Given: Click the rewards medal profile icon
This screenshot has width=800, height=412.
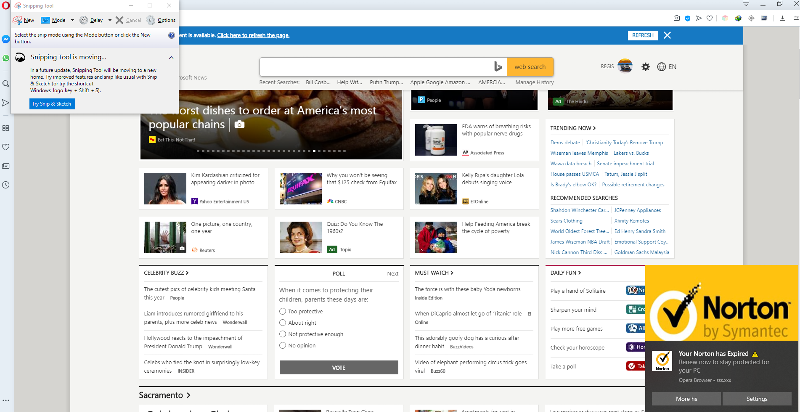Looking at the screenshot, I should coord(625,66).
